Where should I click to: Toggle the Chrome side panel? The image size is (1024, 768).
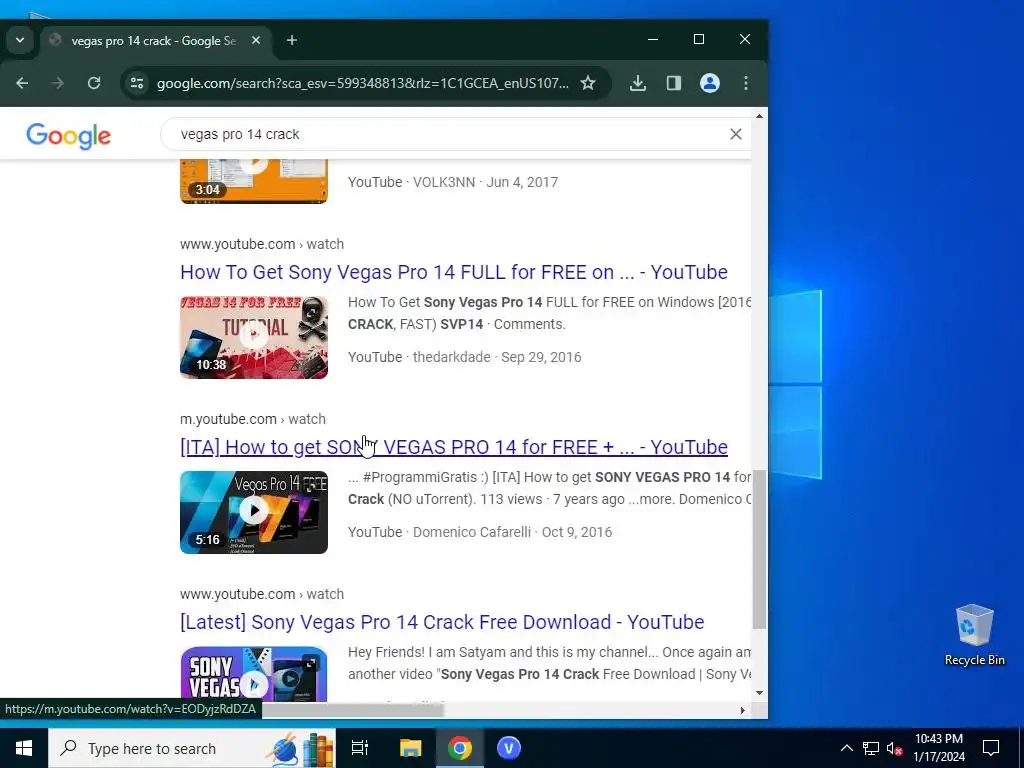point(674,83)
